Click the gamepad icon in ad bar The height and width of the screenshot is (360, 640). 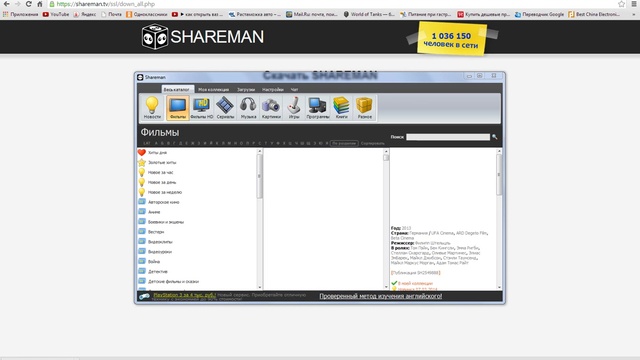click(144, 296)
